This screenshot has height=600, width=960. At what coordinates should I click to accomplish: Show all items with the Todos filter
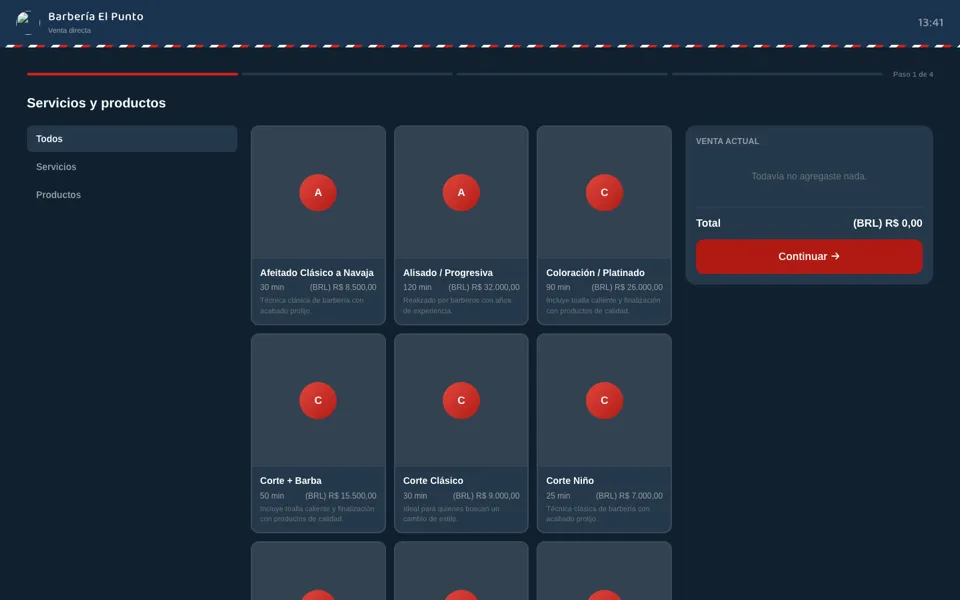click(x=132, y=139)
